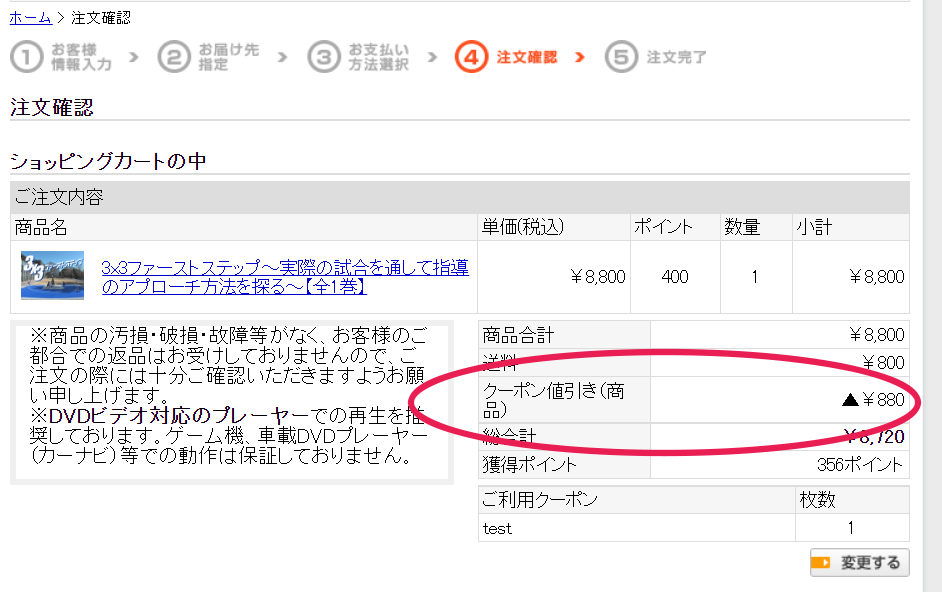Click the 獲得ポイント 356ポイント value
Image resolution: width=942 pixels, height=592 pixels.
(860, 465)
